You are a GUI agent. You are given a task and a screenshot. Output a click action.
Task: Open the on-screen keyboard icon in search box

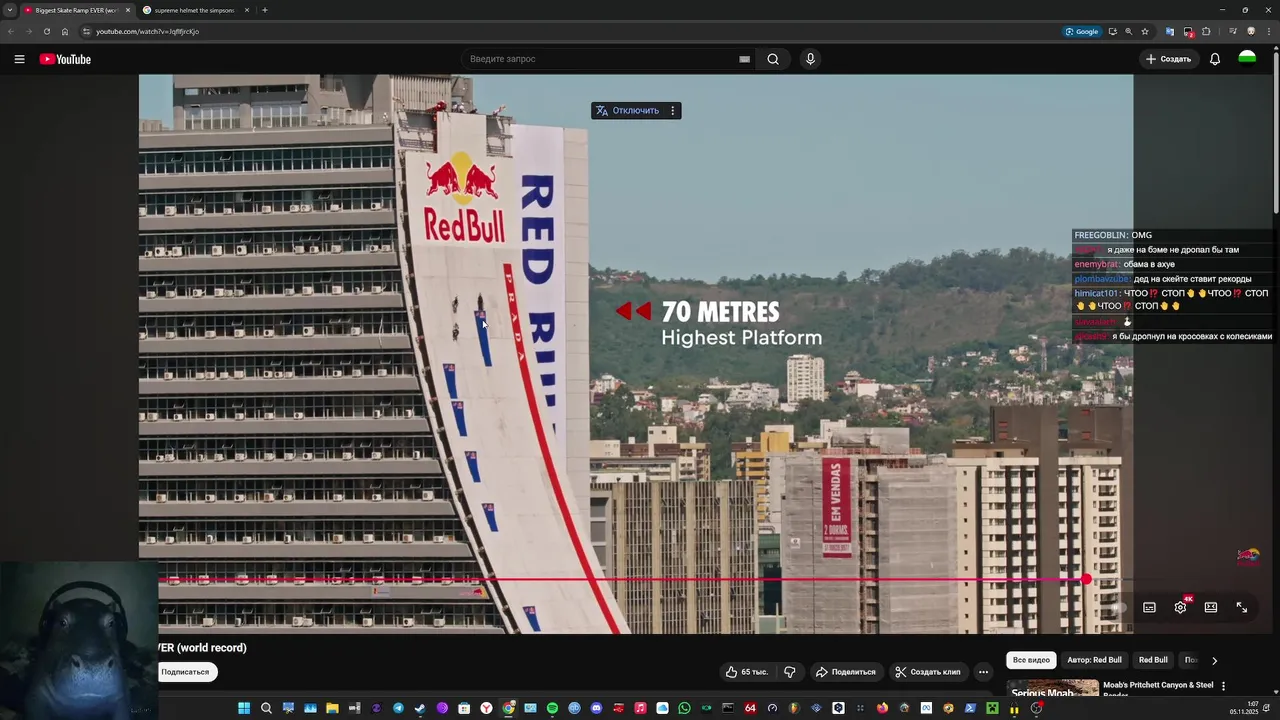click(744, 59)
